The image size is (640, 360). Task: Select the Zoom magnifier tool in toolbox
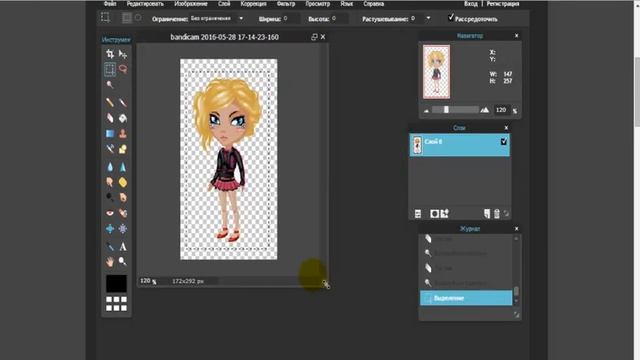point(123,262)
